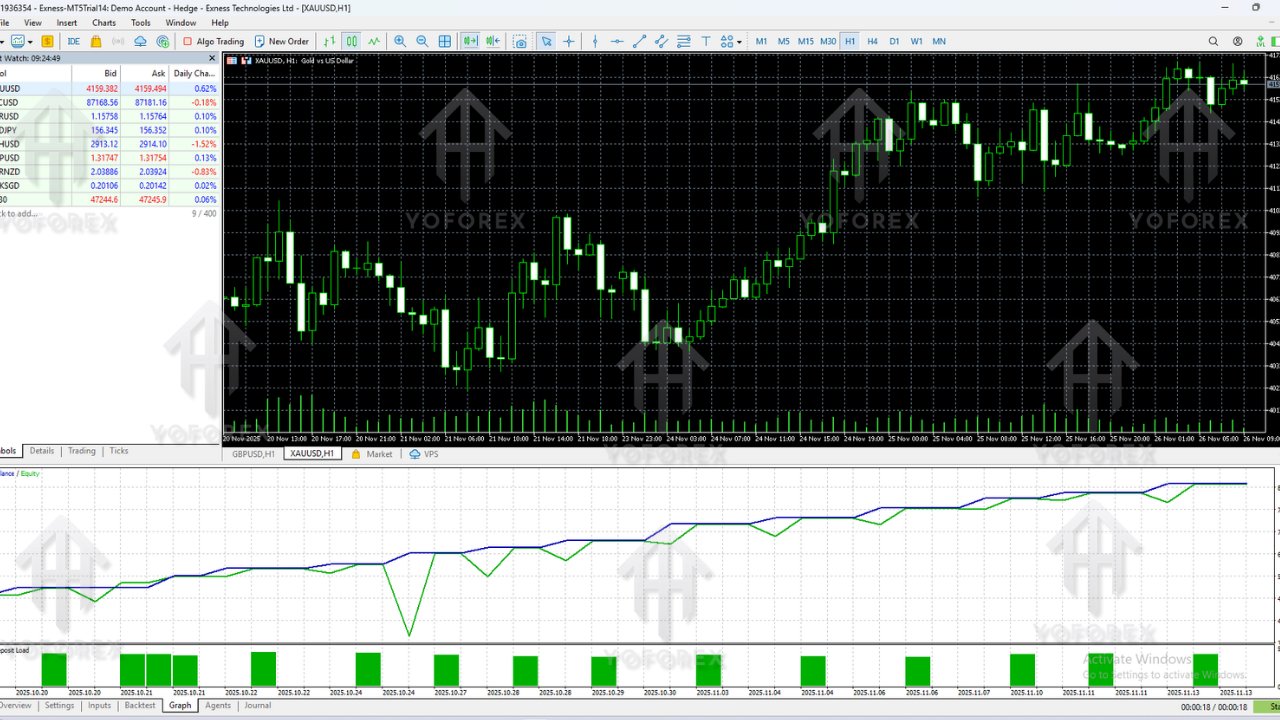Viewport: 1280px width, 720px height.
Task: Select the H4 timeframe
Action: point(871,41)
